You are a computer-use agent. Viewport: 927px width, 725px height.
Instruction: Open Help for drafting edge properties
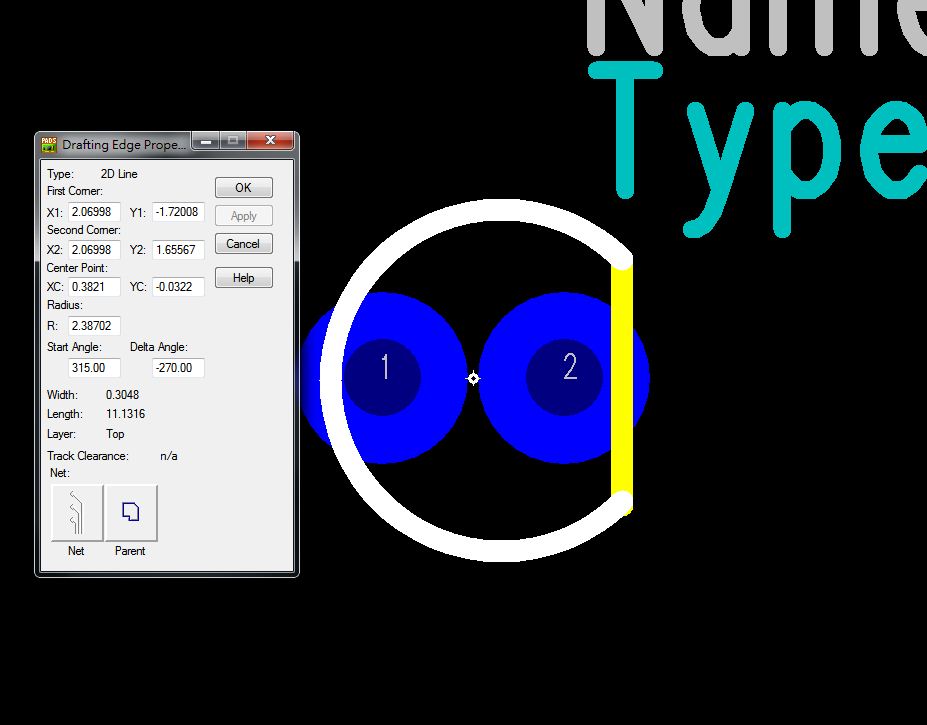(244, 278)
